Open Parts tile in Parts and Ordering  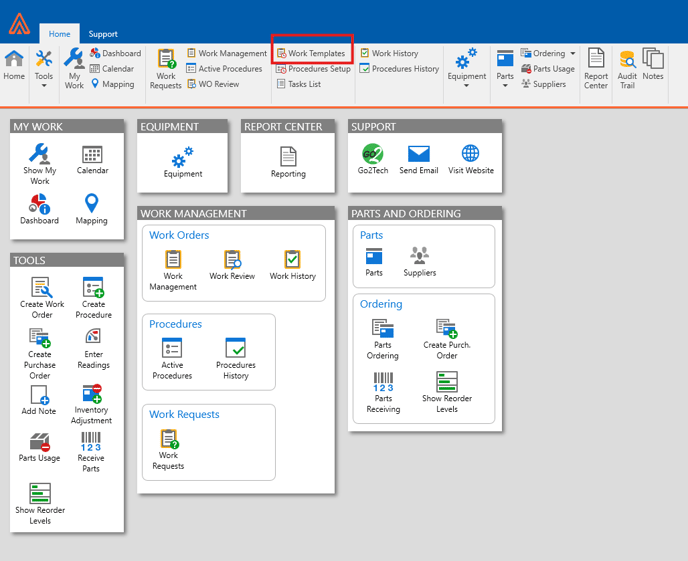pos(374,262)
